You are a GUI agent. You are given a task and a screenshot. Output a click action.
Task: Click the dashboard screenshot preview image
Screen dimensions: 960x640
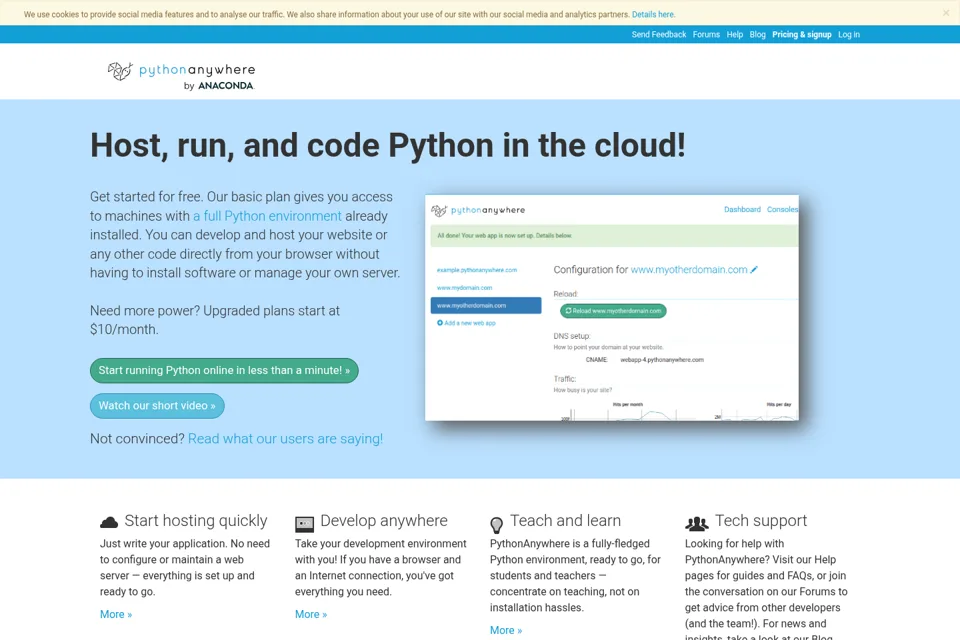pos(612,308)
